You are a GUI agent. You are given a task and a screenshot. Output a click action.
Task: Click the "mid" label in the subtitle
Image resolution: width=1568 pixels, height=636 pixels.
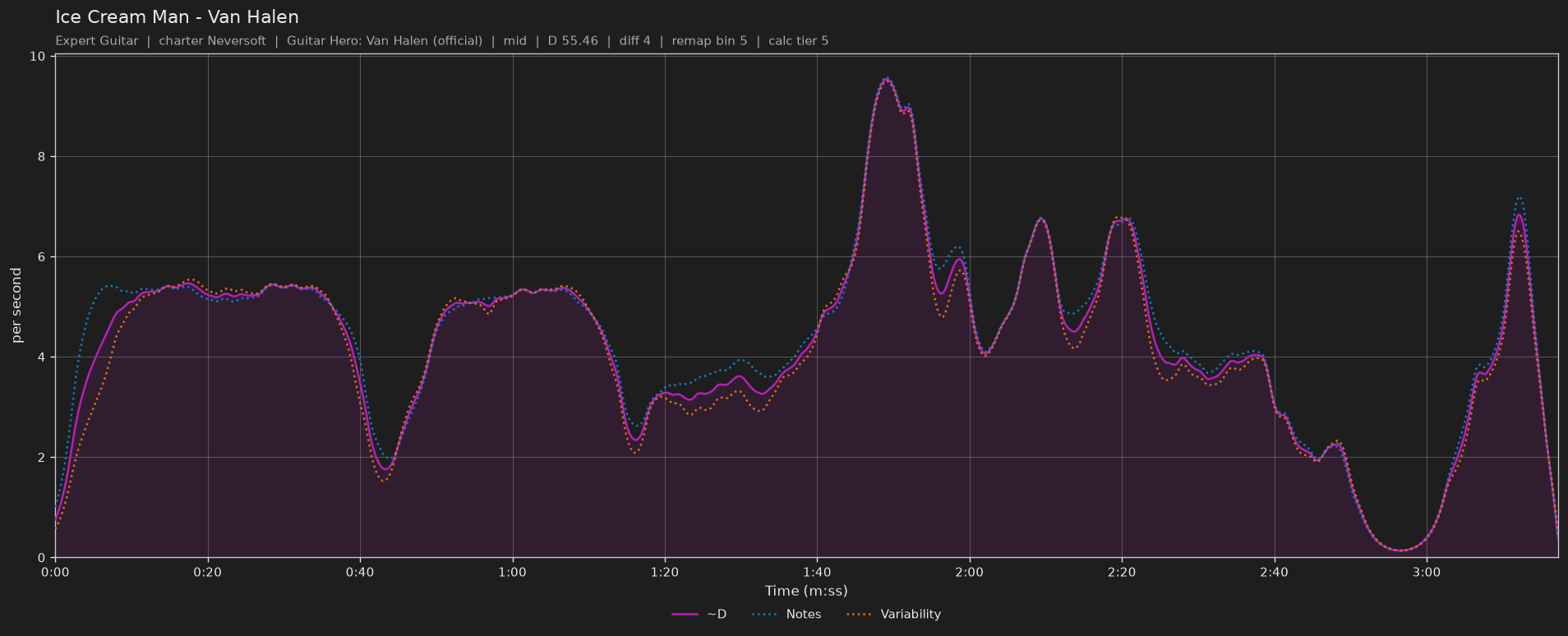tap(514, 41)
